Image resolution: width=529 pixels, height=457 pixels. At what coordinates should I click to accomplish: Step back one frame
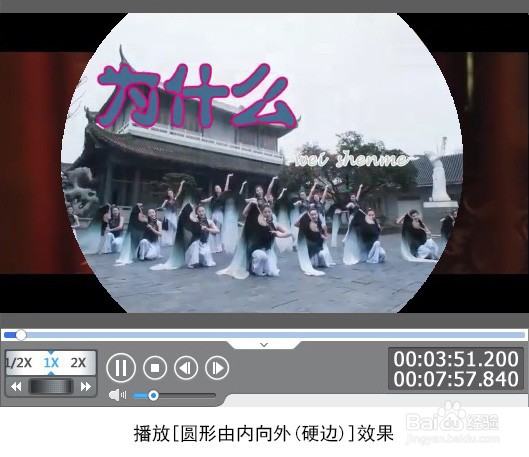pos(186,368)
